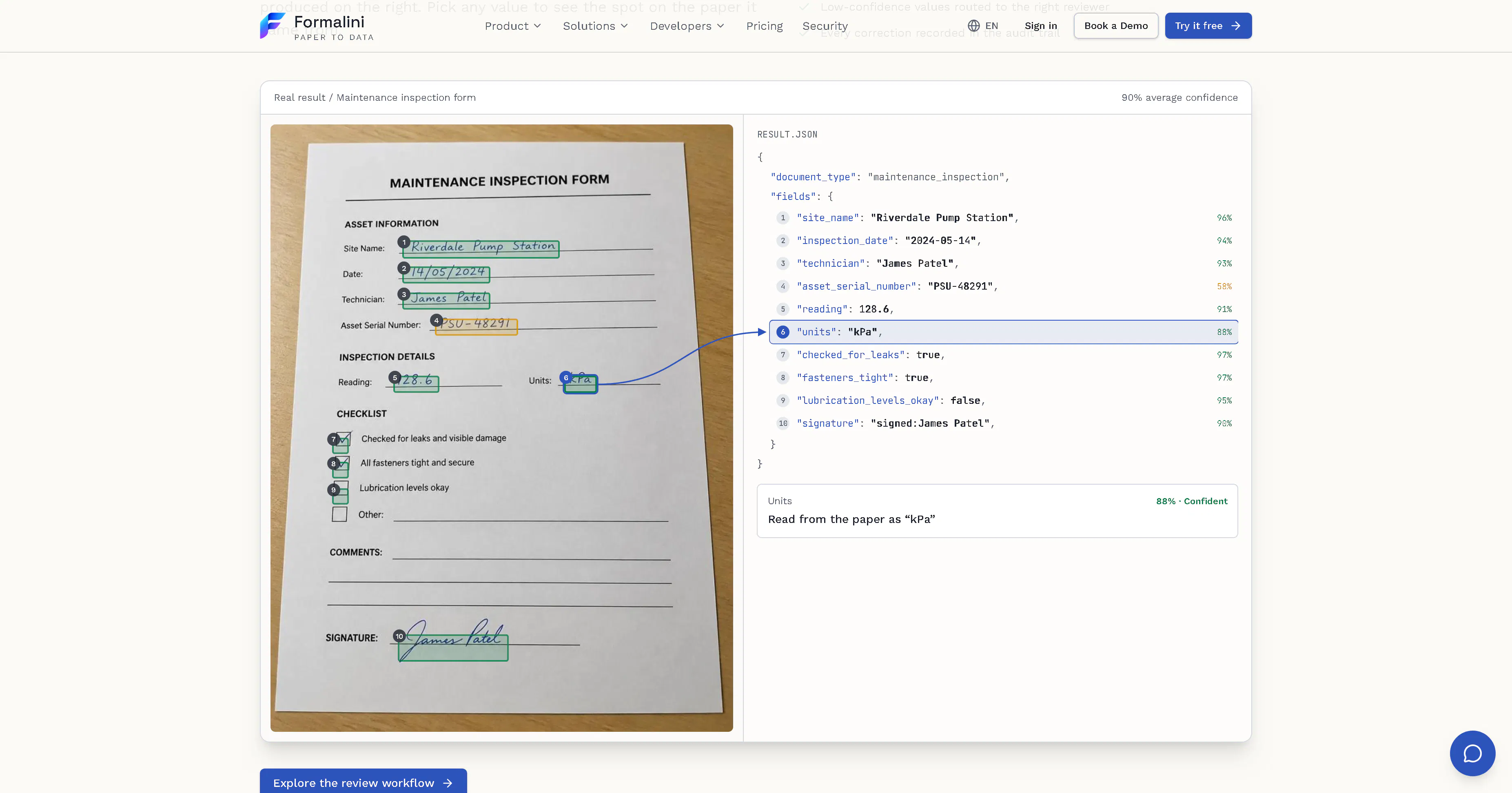Viewport: 1512px width, 793px height.
Task: Click the globe language icon
Action: (974, 26)
